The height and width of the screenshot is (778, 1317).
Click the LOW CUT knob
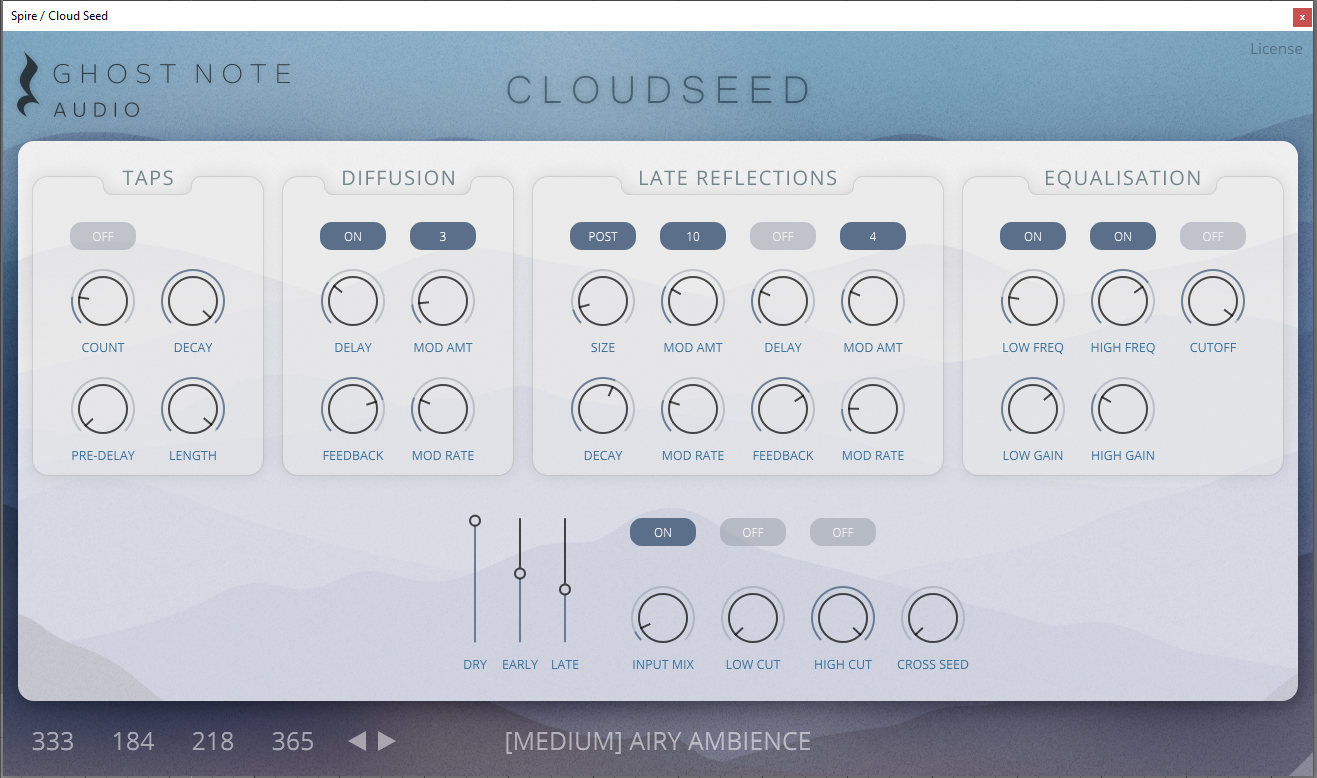click(753, 618)
